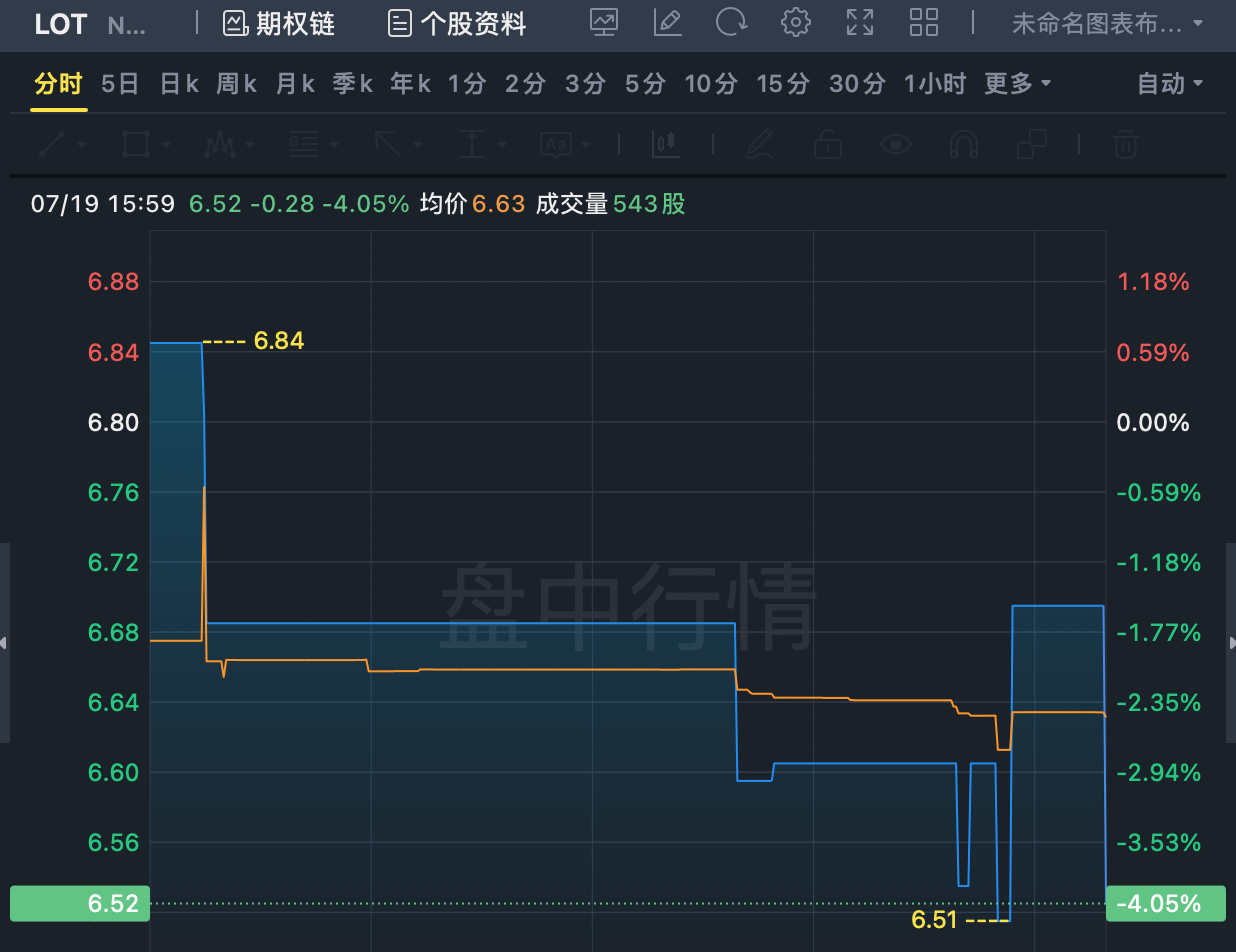Image resolution: width=1236 pixels, height=952 pixels.
Task: Open chart settings gear icon
Action: (796, 22)
